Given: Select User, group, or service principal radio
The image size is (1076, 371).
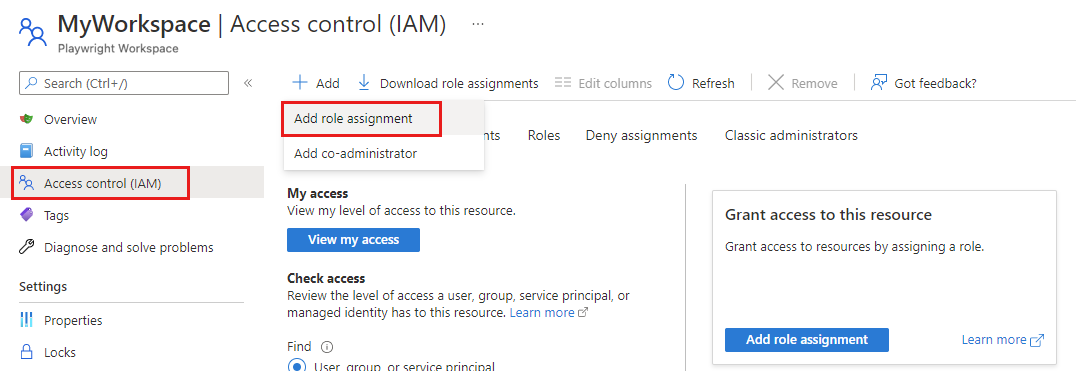Looking at the screenshot, I should coord(296,366).
